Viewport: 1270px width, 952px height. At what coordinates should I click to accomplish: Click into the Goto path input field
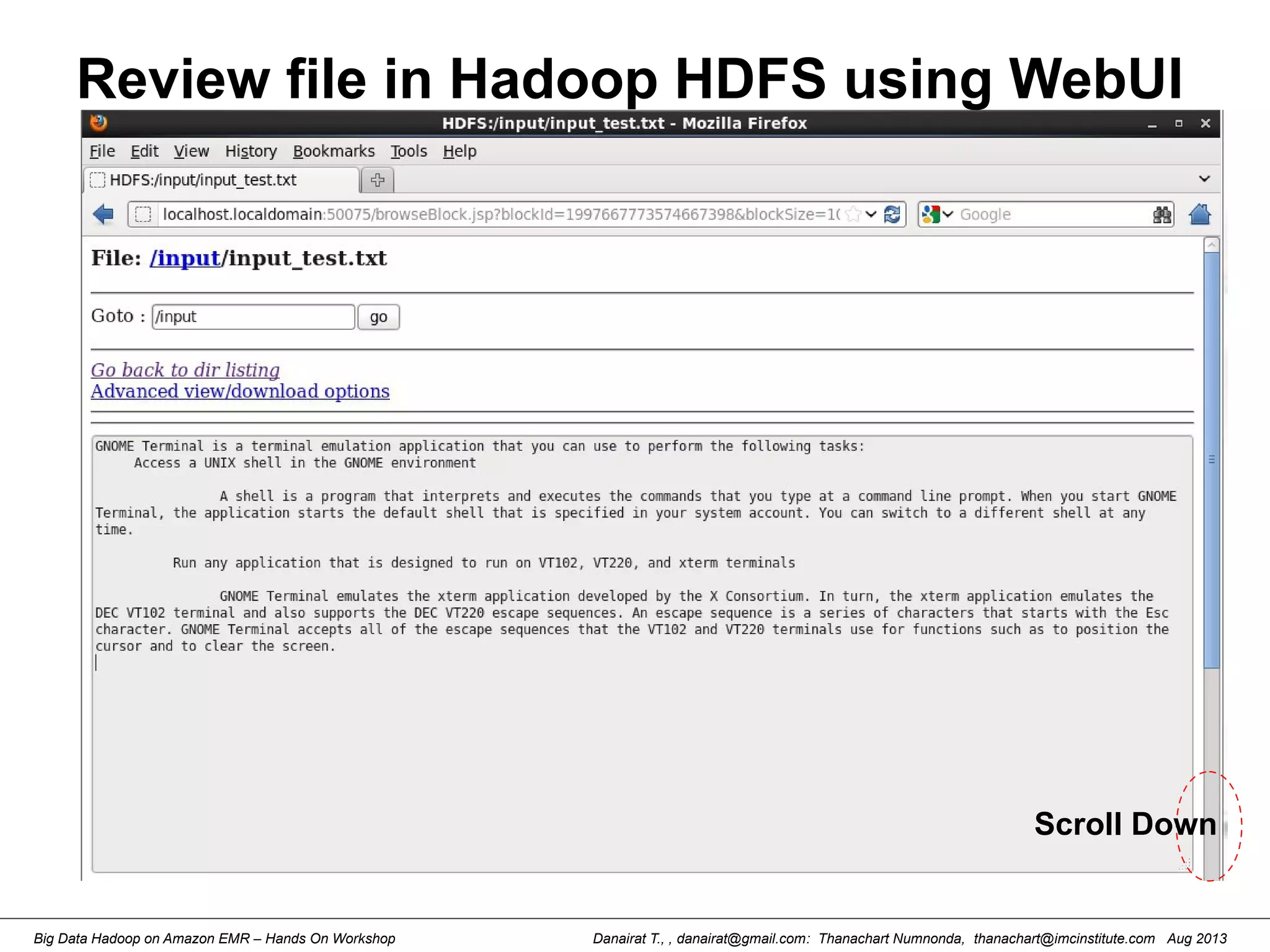(x=253, y=317)
